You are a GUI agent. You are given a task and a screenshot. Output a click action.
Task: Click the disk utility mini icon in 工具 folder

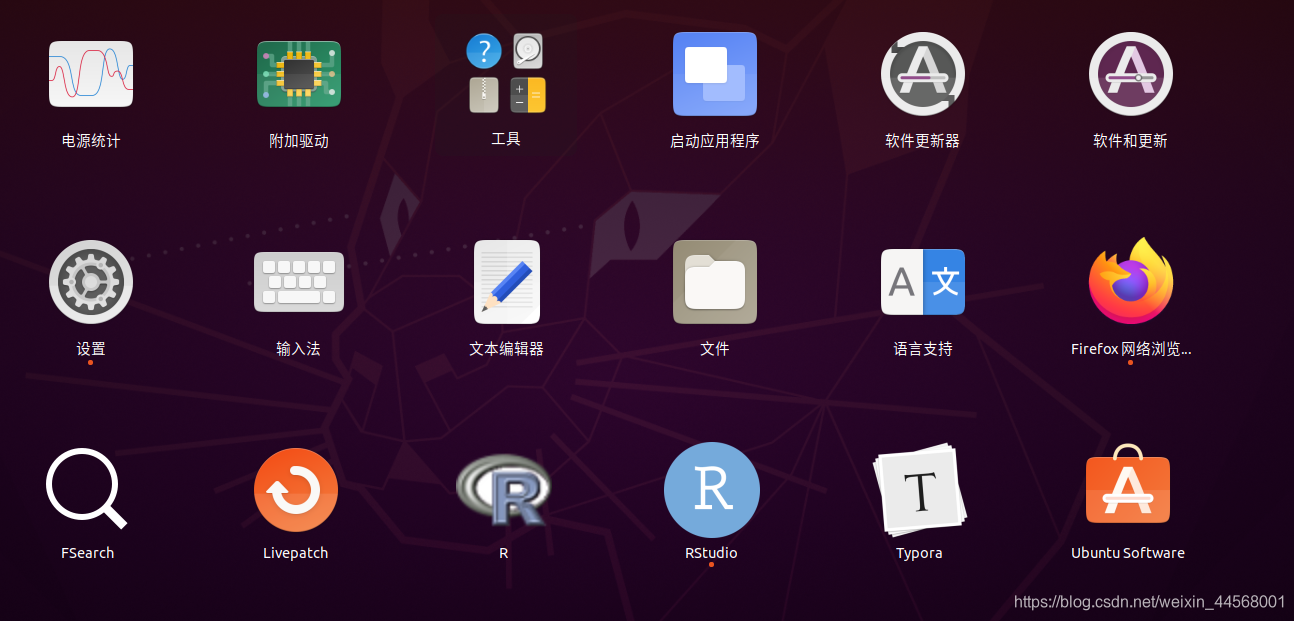click(528, 50)
